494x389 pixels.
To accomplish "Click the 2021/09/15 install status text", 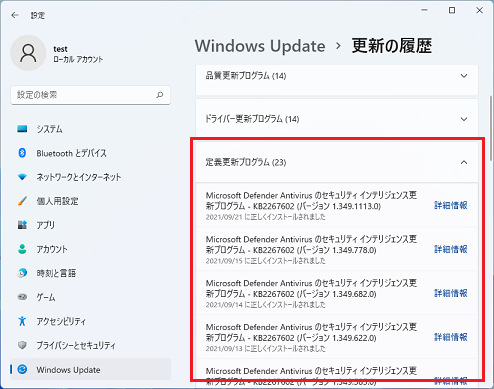I will (x=265, y=261).
